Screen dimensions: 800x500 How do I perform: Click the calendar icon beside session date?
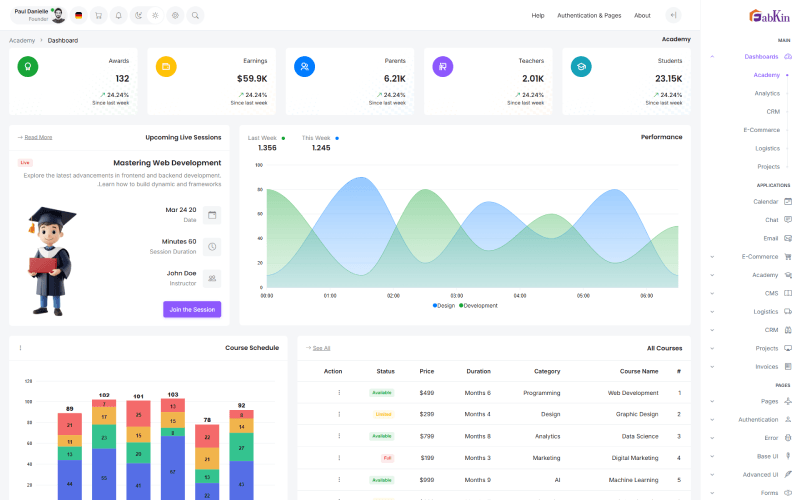pyautogui.click(x=211, y=214)
